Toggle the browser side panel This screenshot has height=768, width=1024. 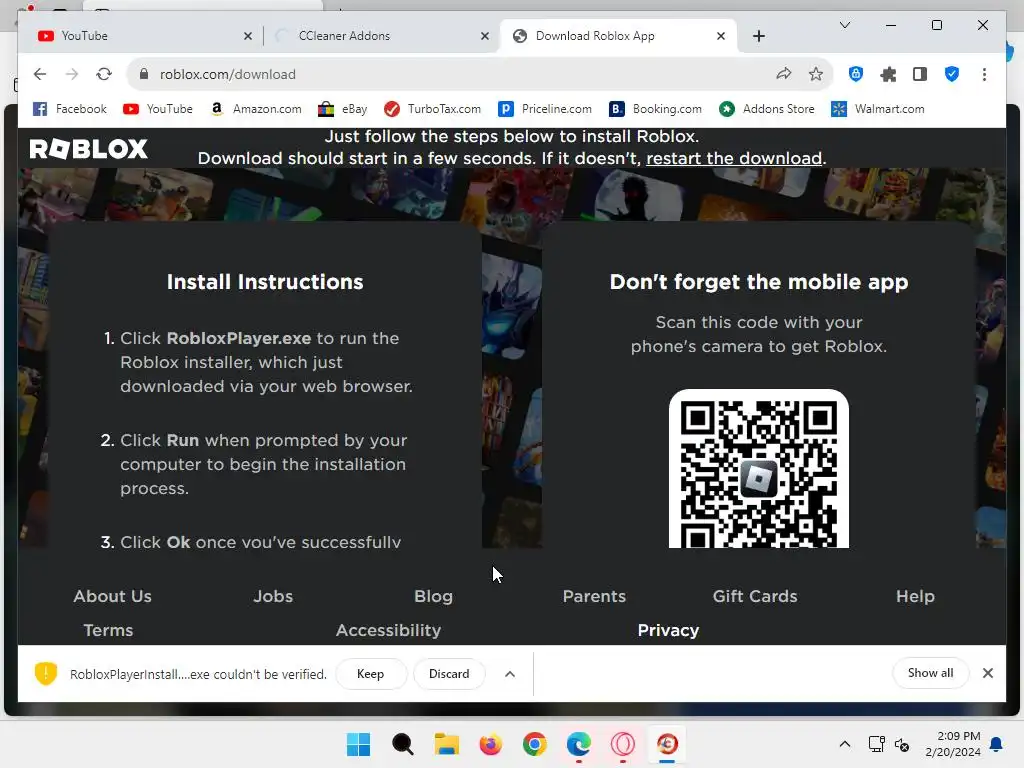(x=920, y=74)
